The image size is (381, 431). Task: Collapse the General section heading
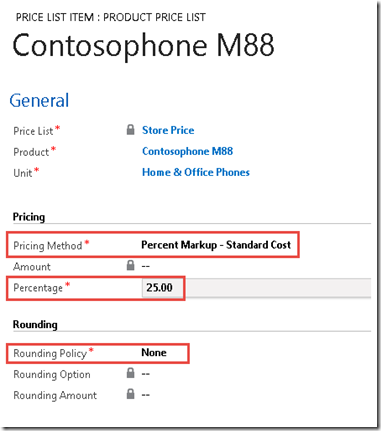point(39,101)
